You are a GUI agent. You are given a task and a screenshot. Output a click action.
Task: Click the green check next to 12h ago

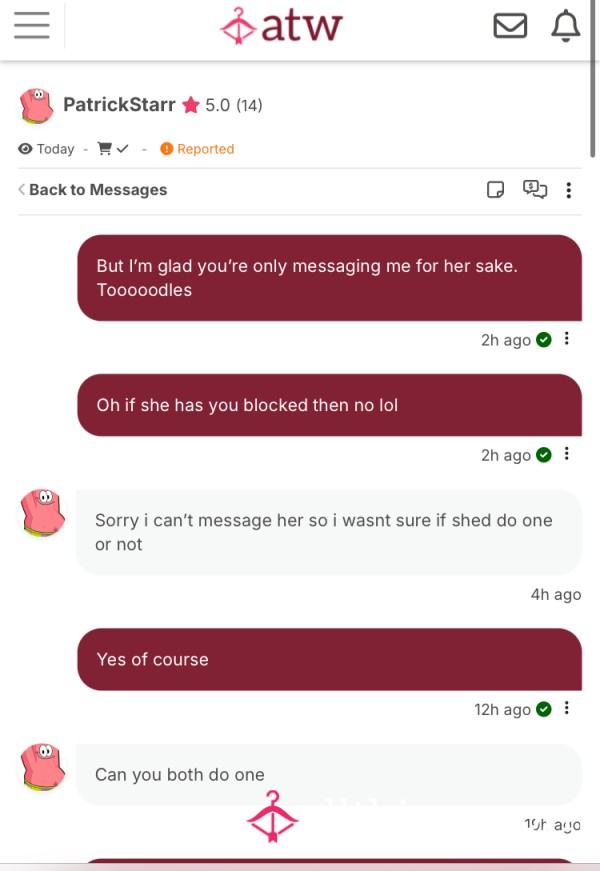pyautogui.click(x=544, y=709)
